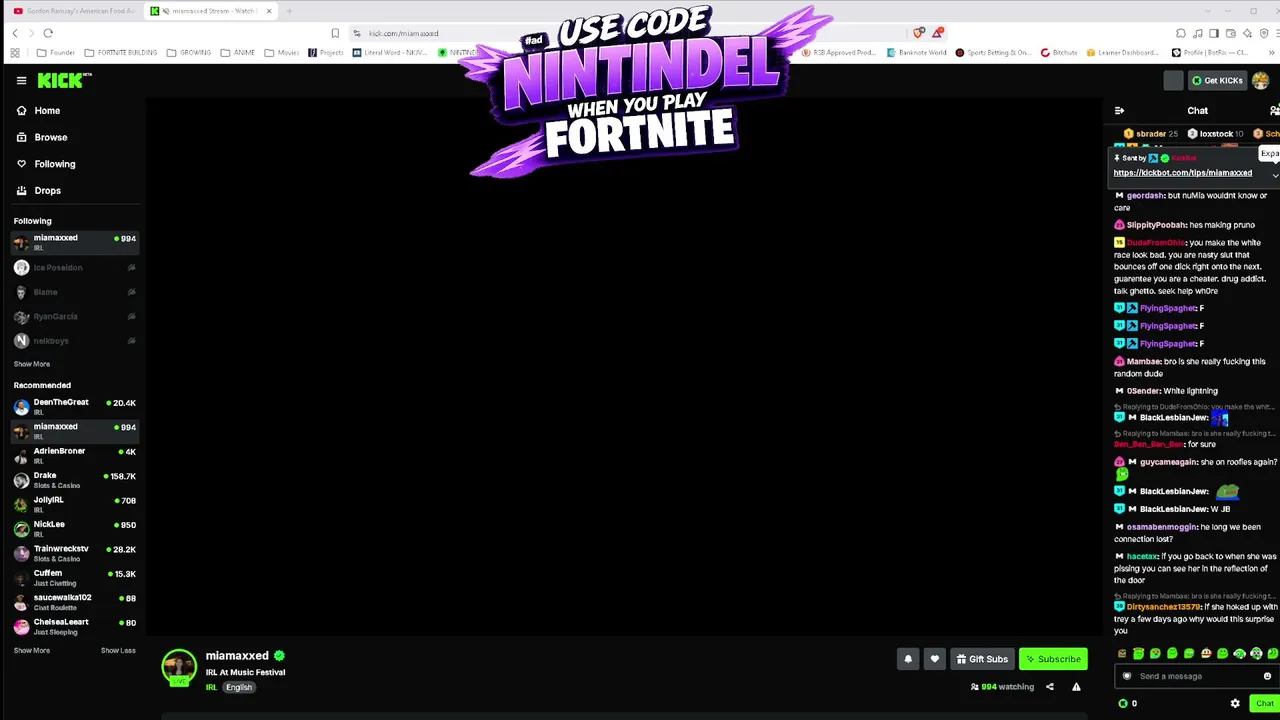Image resolution: width=1280 pixels, height=720 pixels.
Task: Open the Kick hamburger menu
Action: [21, 81]
